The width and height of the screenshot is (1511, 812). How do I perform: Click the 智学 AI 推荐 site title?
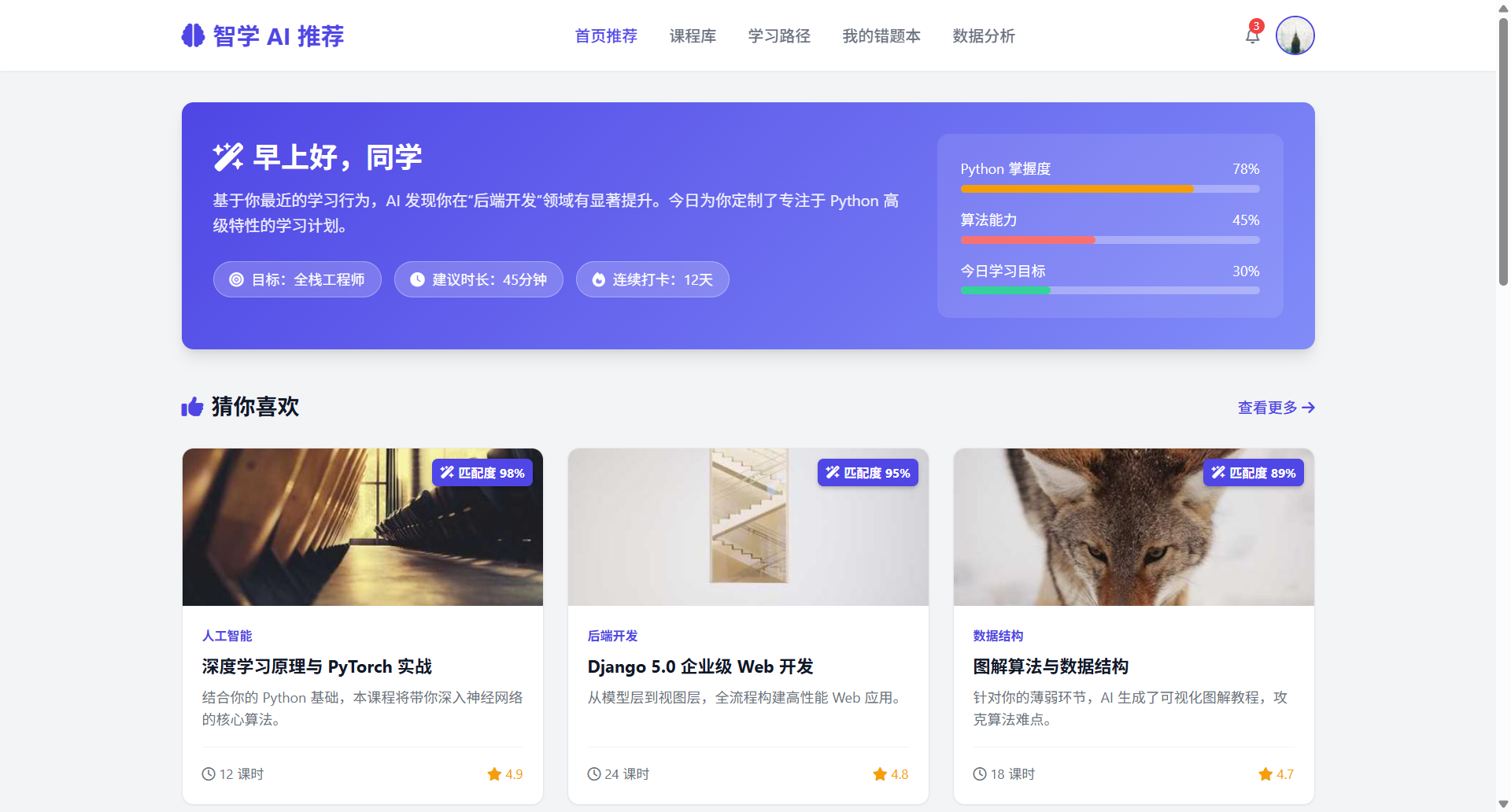point(279,36)
